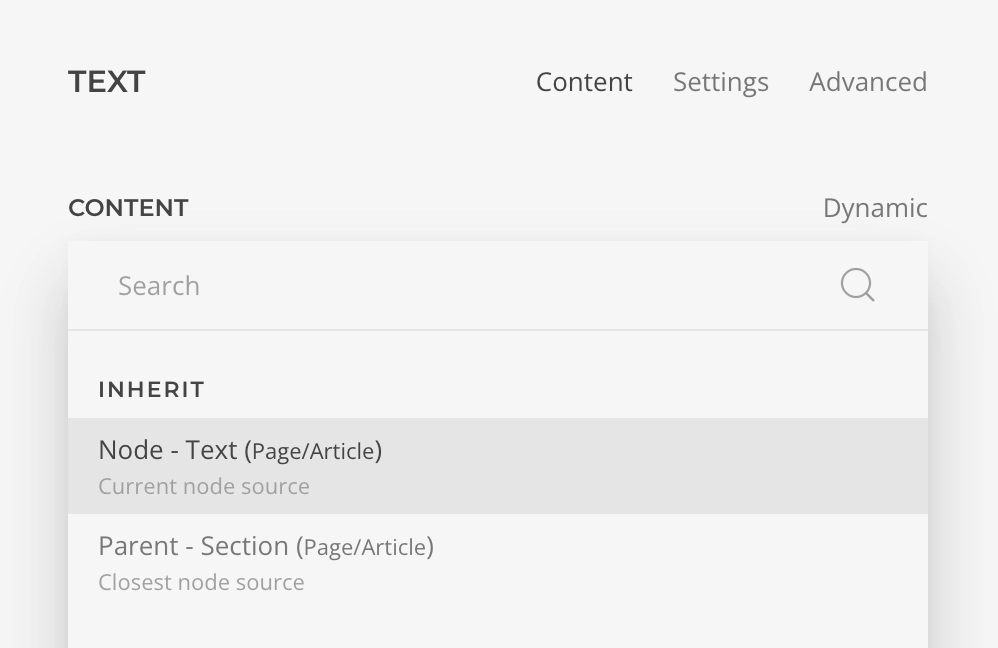Image resolution: width=998 pixels, height=648 pixels.
Task: Click blank header space between TEXT and Content
Action: click(x=340, y=82)
